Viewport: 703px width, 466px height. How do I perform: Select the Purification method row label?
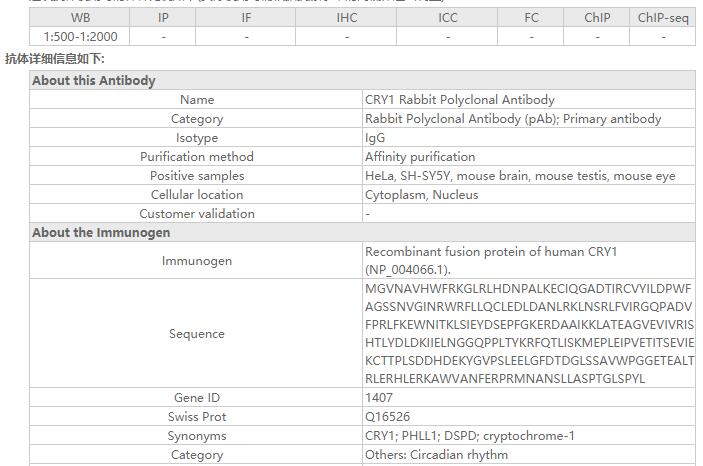197,157
